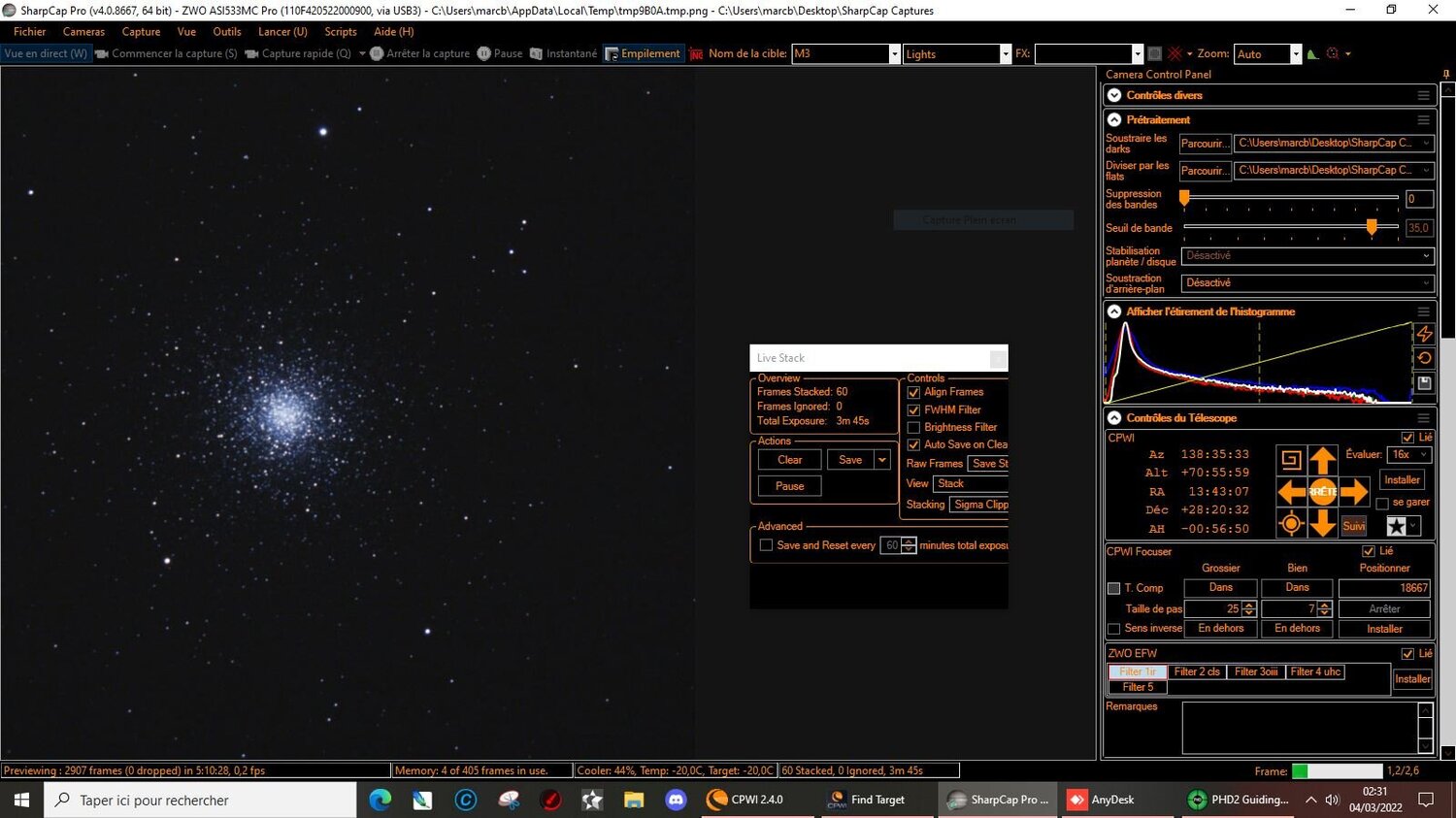Open the Aide (H) menu
Image resolution: width=1456 pixels, height=818 pixels.
pyautogui.click(x=394, y=32)
